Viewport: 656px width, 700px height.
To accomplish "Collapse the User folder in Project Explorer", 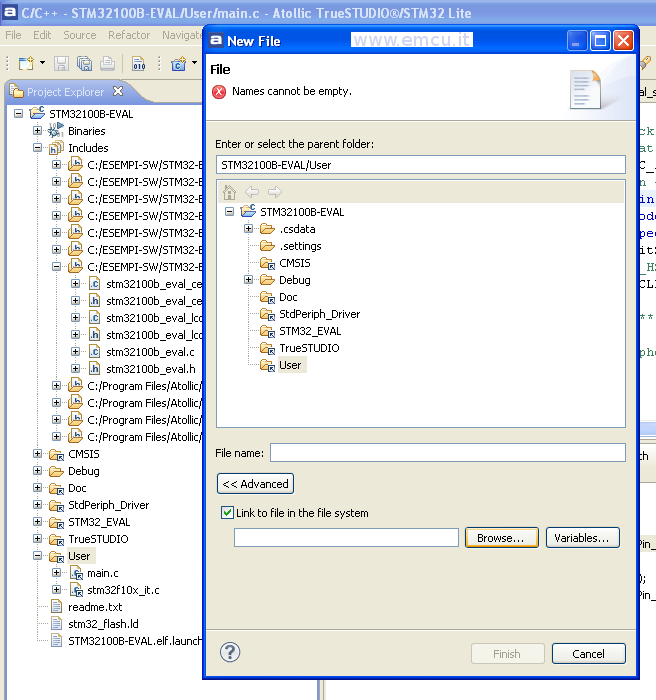I will coord(38,556).
